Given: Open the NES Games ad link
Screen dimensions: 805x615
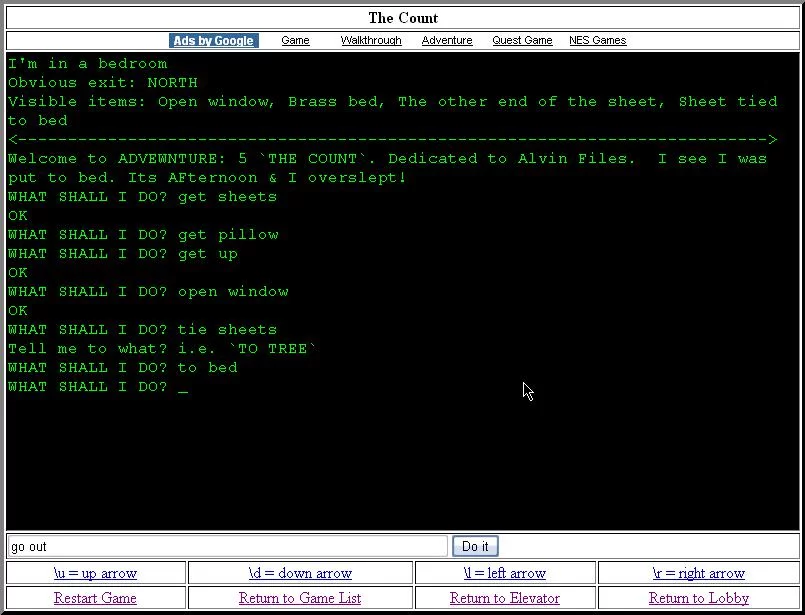Looking at the screenshot, I should point(598,41).
